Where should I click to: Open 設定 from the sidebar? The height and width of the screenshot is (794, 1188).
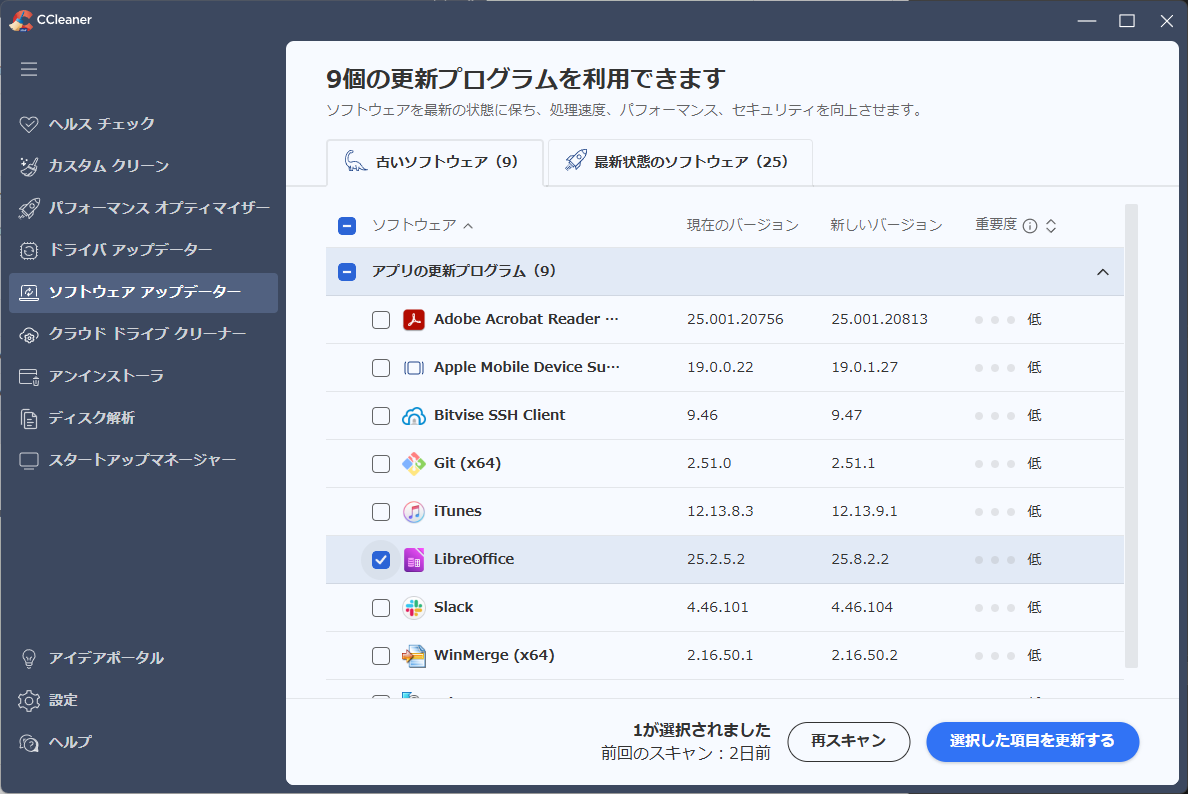click(x=143, y=701)
